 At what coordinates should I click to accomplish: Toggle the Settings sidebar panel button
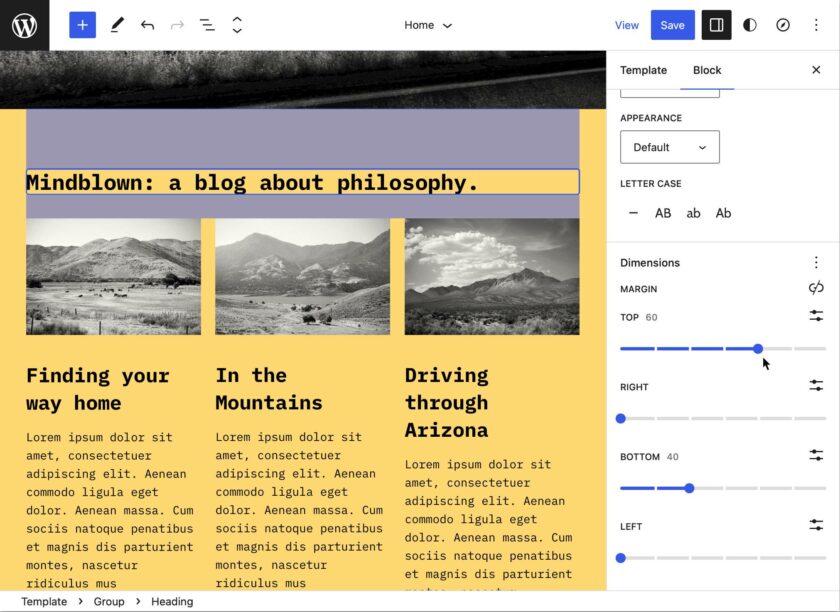point(716,25)
